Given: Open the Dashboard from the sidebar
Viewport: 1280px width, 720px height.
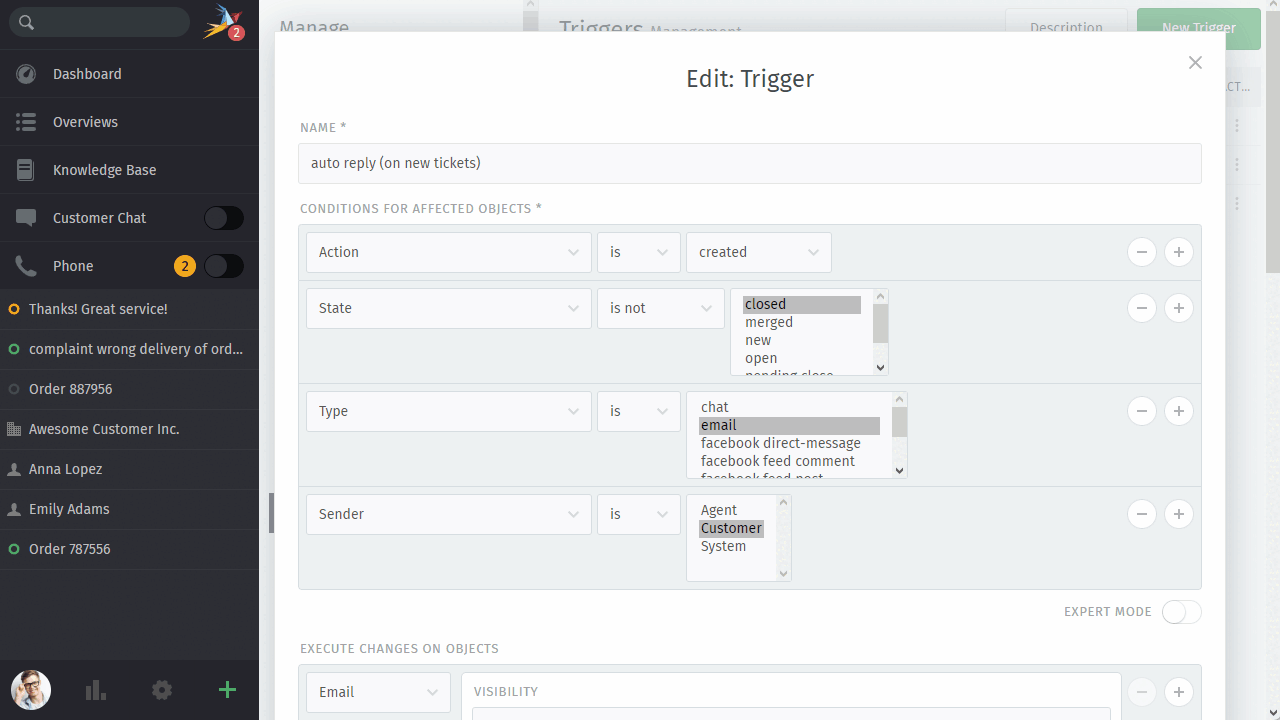Looking at the screenshot, I should click(86, 73).
